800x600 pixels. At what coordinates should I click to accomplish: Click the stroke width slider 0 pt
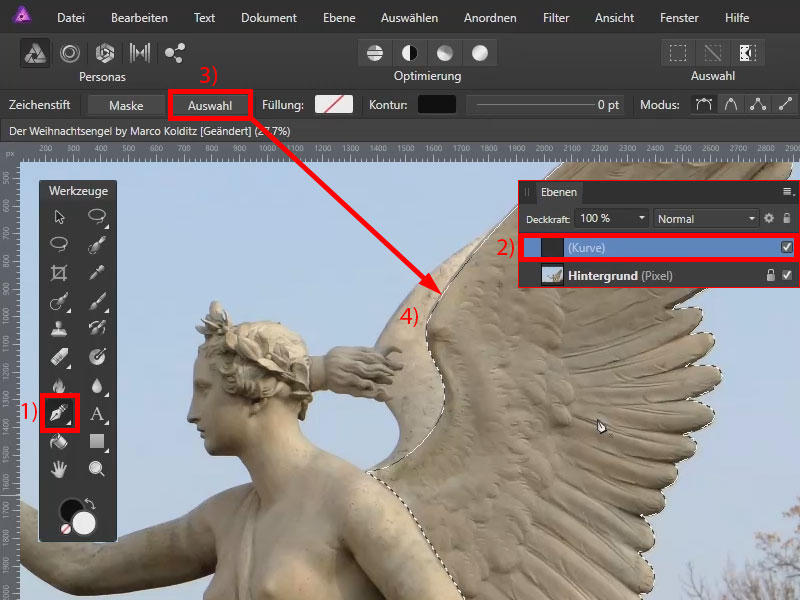point(545,105)
